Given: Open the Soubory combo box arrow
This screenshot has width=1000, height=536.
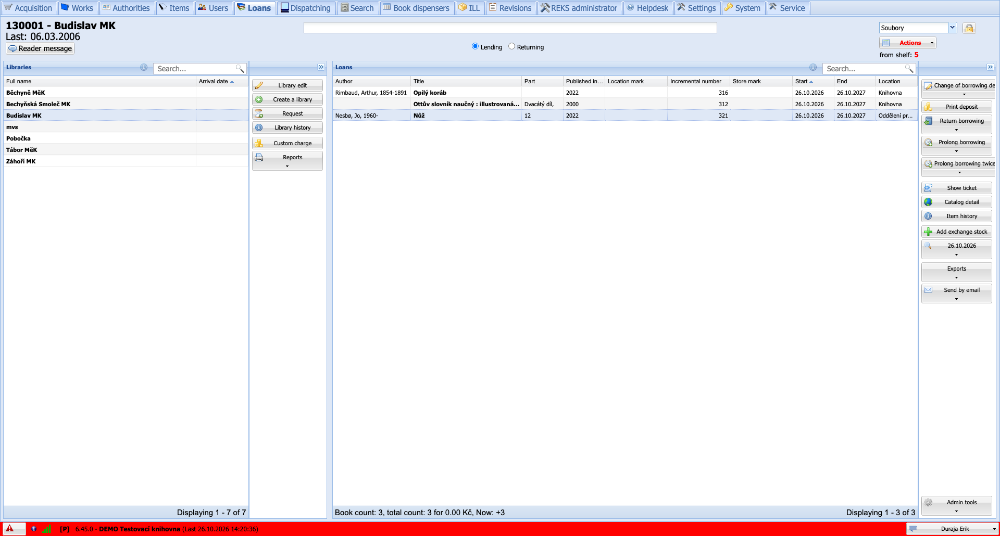Looking at the screenshot, I should tap(953, 28).
